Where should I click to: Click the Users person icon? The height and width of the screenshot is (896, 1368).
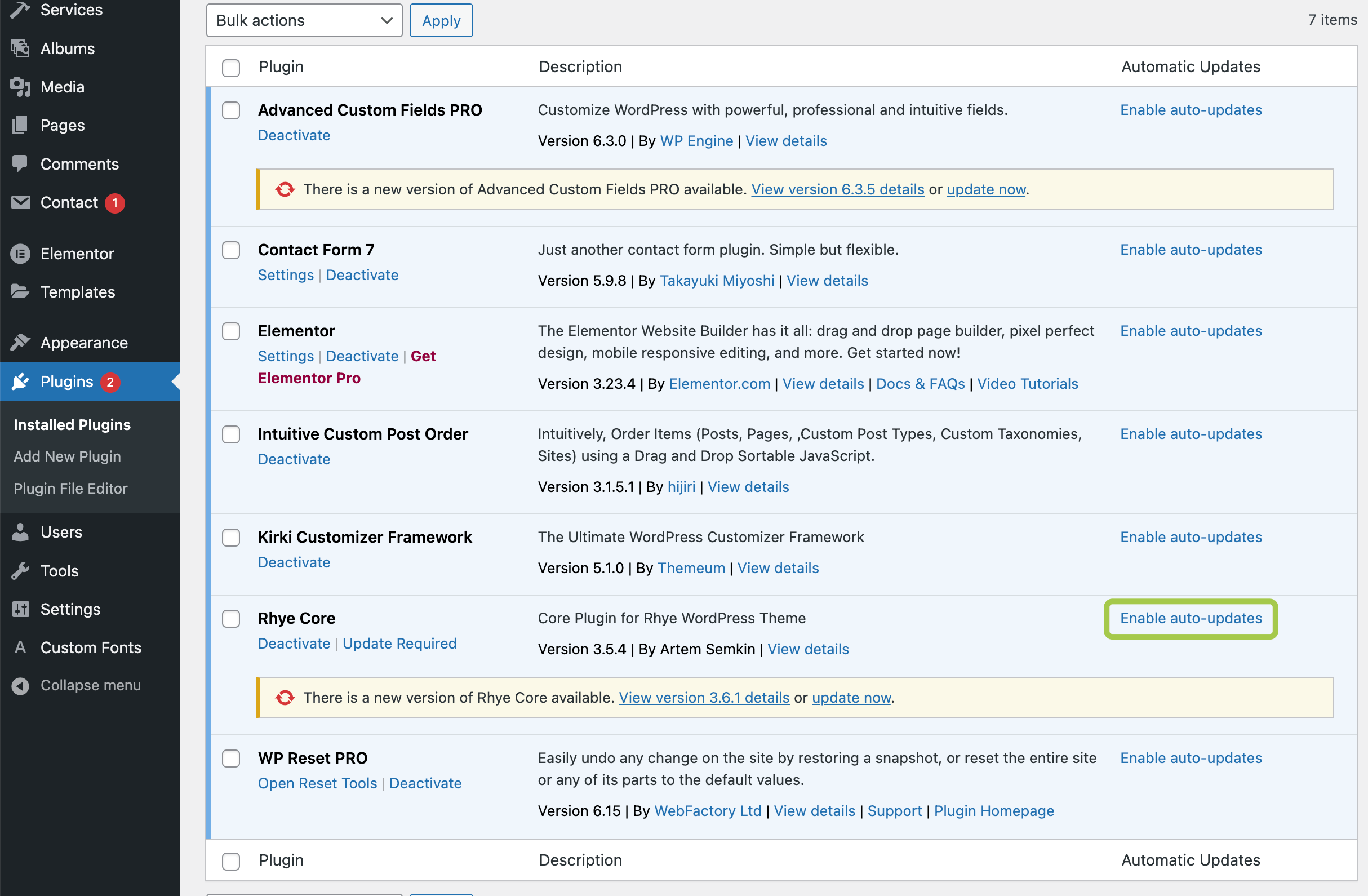pos(20,532)
